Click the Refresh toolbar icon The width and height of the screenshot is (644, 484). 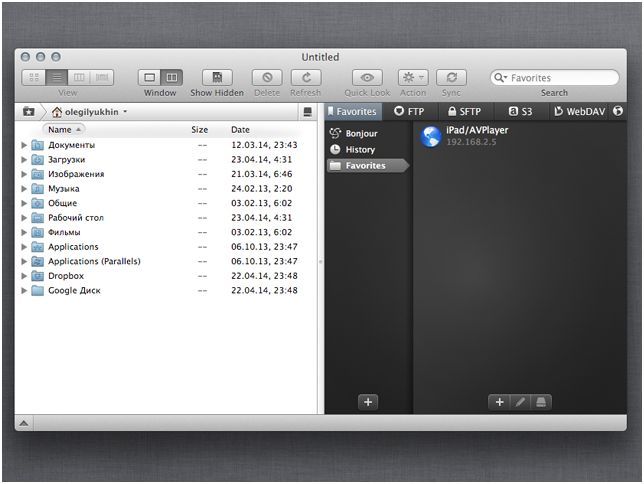click(x=305, y=77)
